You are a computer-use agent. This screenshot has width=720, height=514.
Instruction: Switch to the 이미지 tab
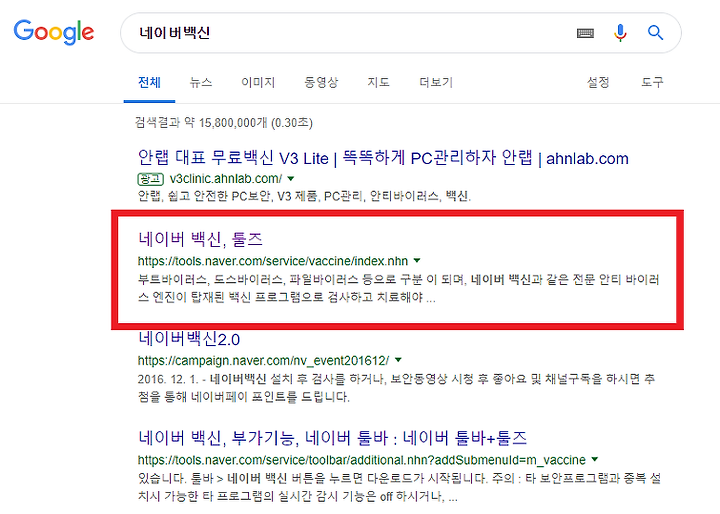pos(258,82)
